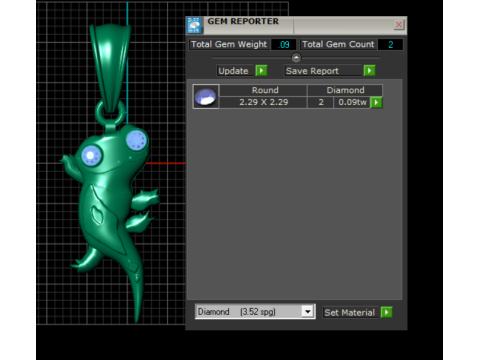Close the Gem Reporter window
This screenshot has height=360, width=480.
click(399, 25)
